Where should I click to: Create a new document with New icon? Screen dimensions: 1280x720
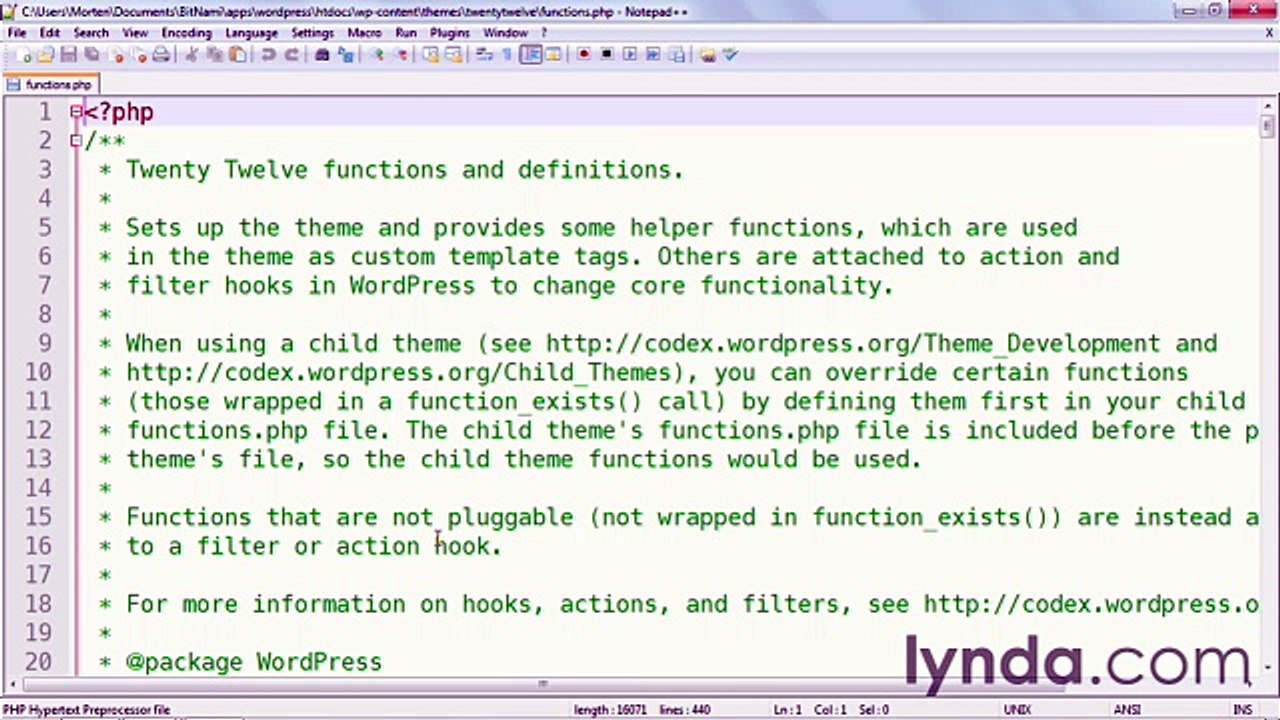(24, 55)
